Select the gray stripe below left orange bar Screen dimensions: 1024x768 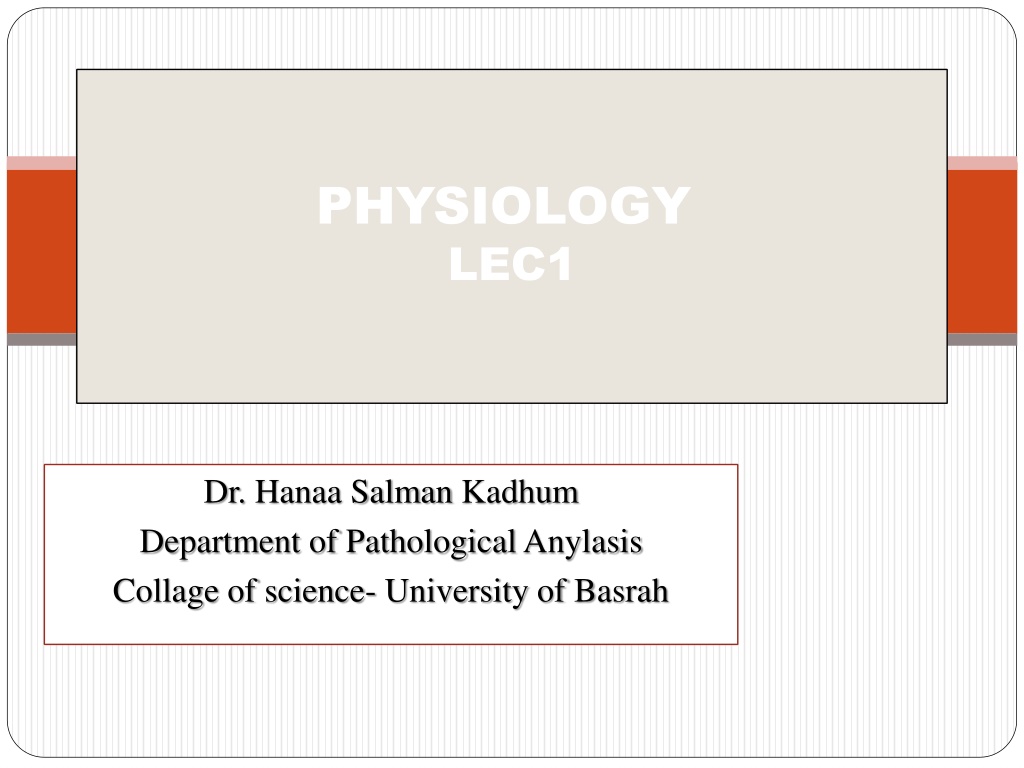click(x=42, y=340)
